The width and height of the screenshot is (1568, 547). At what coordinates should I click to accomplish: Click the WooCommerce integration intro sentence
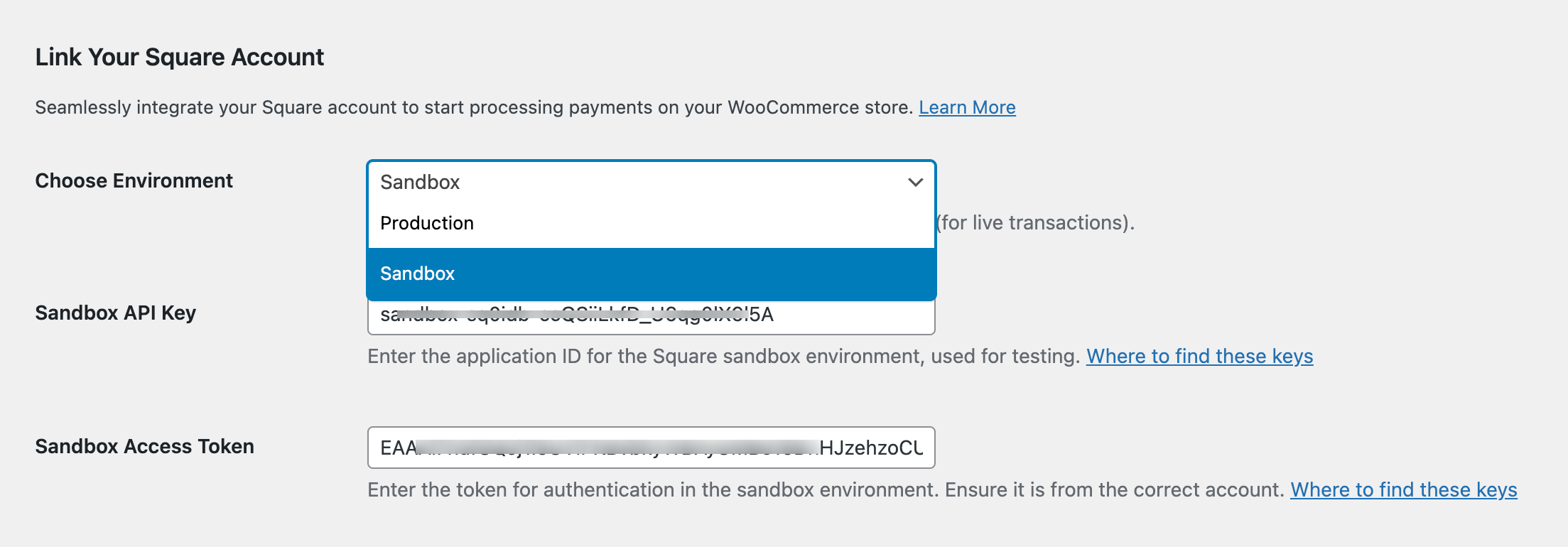tap(476, 107)
